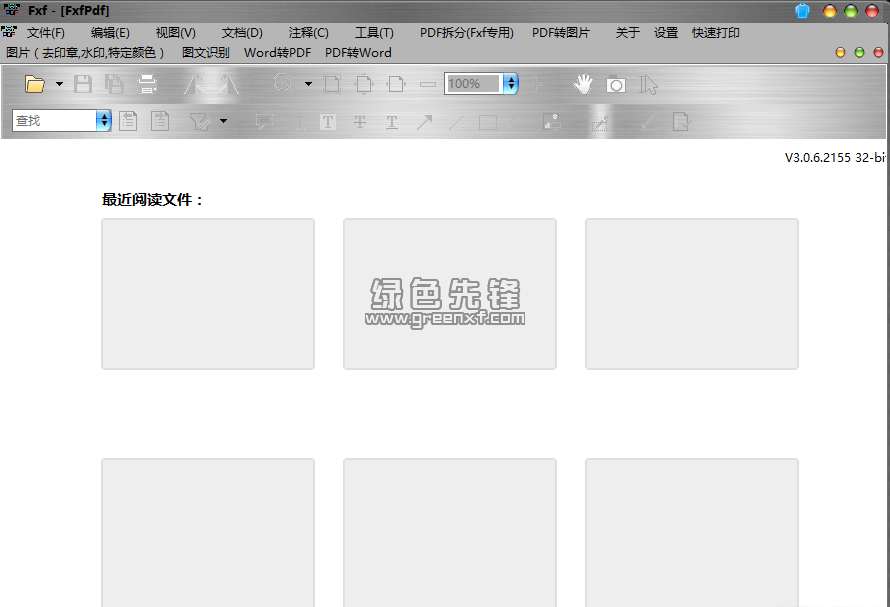
Task: Click 图文识别 menu item
Action: [205, 53]
